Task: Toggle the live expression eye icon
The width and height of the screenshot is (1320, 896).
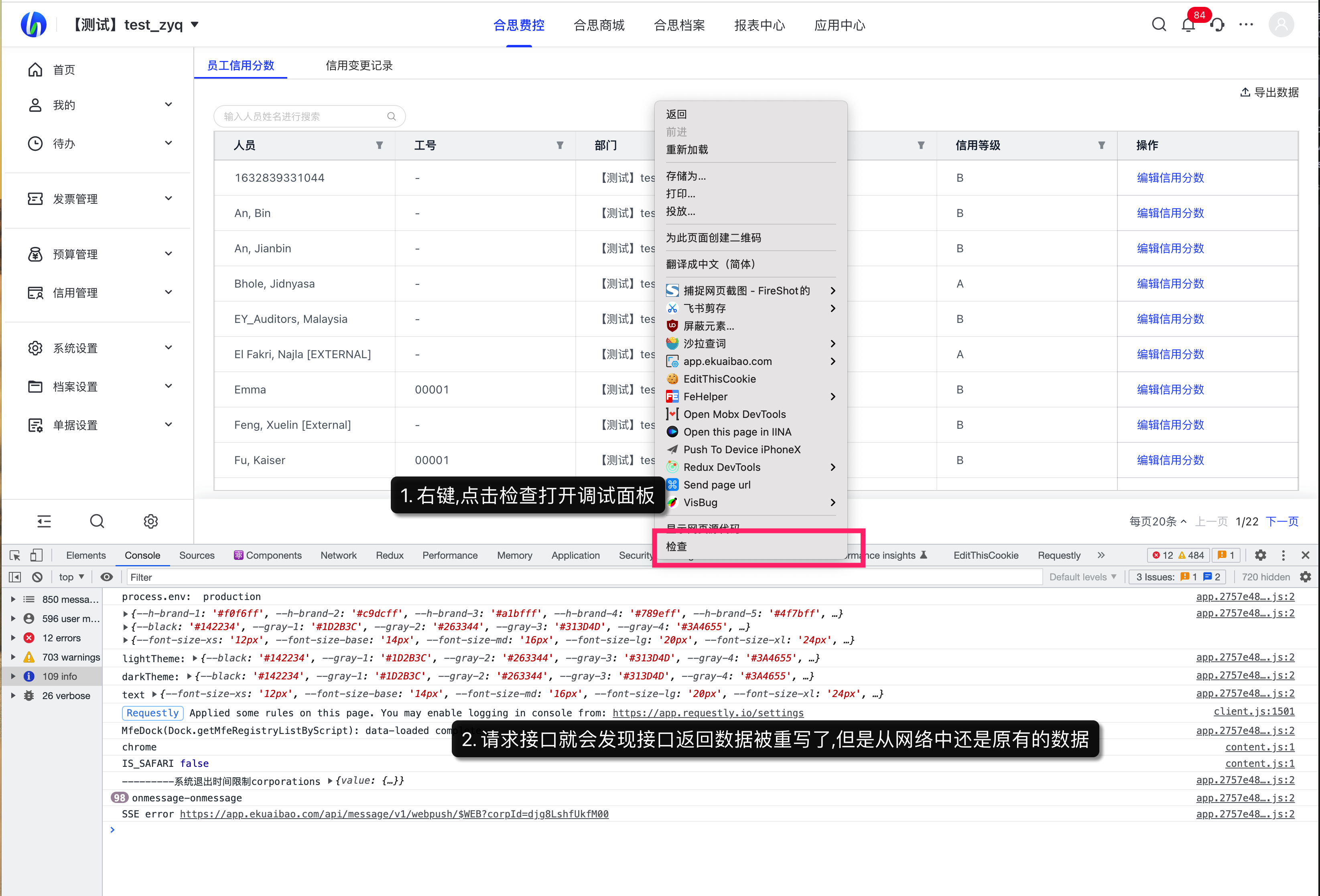Action: click(x=107, y=577)
